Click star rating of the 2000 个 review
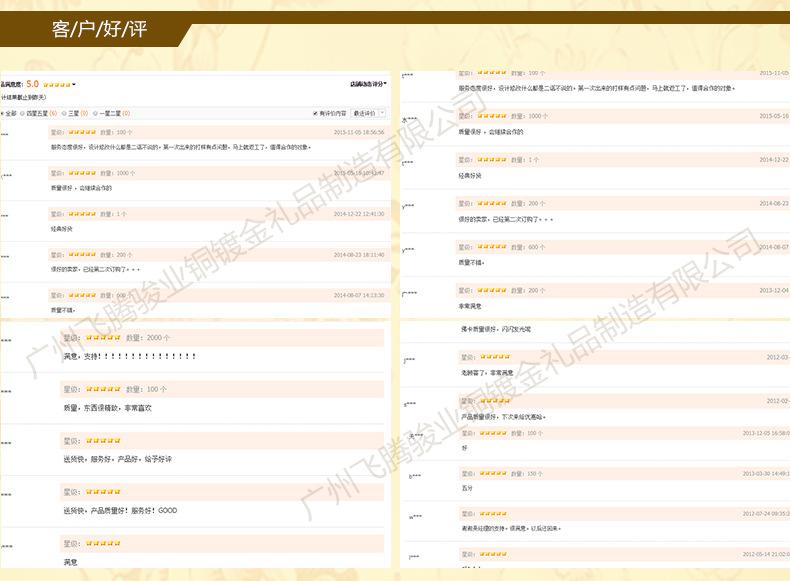This screenshot has height=581, width=790. 103,338
